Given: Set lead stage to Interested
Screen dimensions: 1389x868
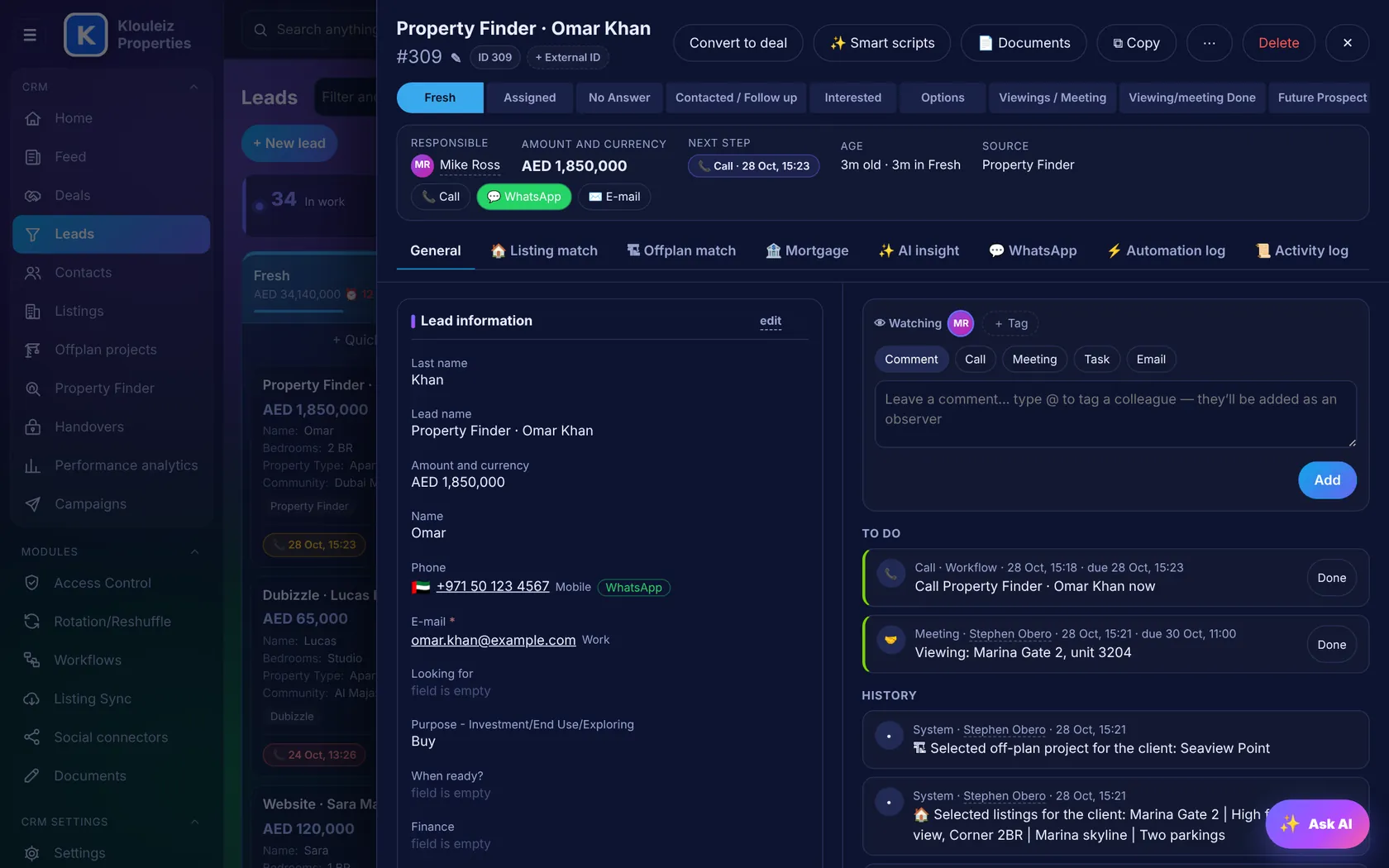Looking at the screenshot, I should (852, 98).
